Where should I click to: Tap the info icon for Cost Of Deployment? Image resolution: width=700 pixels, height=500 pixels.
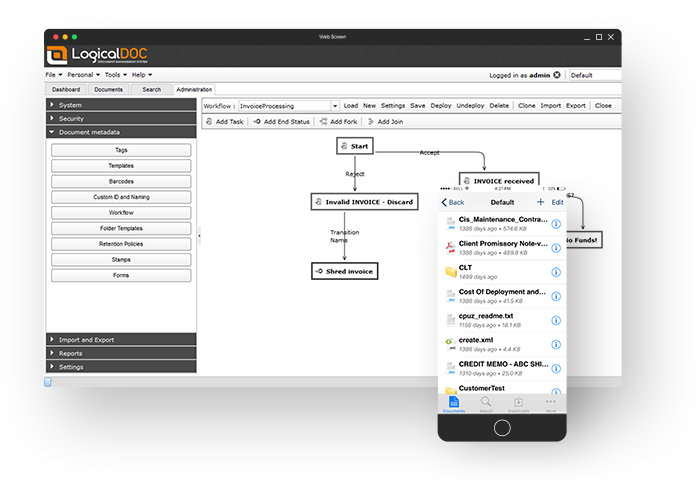(x=556, y=296)
